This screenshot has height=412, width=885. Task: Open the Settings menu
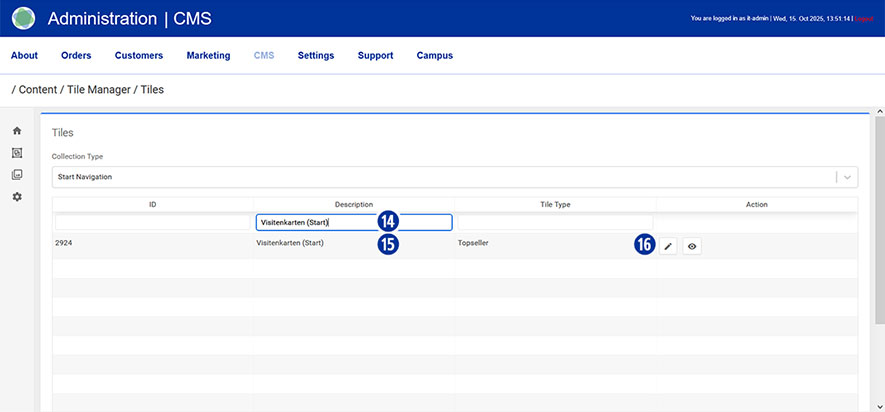tap(316, 56)
